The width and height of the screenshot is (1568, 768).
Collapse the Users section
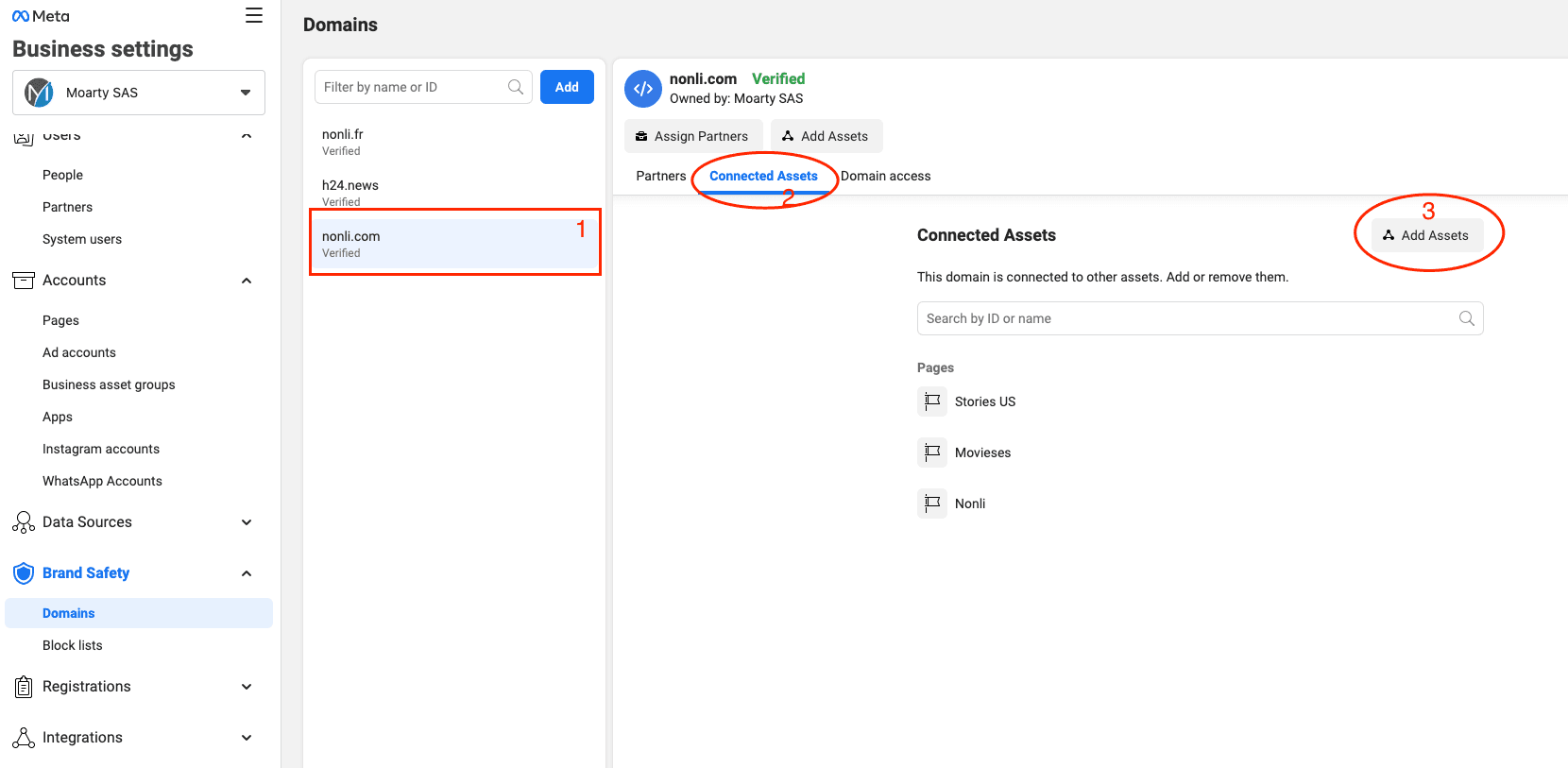click(247, 136)
